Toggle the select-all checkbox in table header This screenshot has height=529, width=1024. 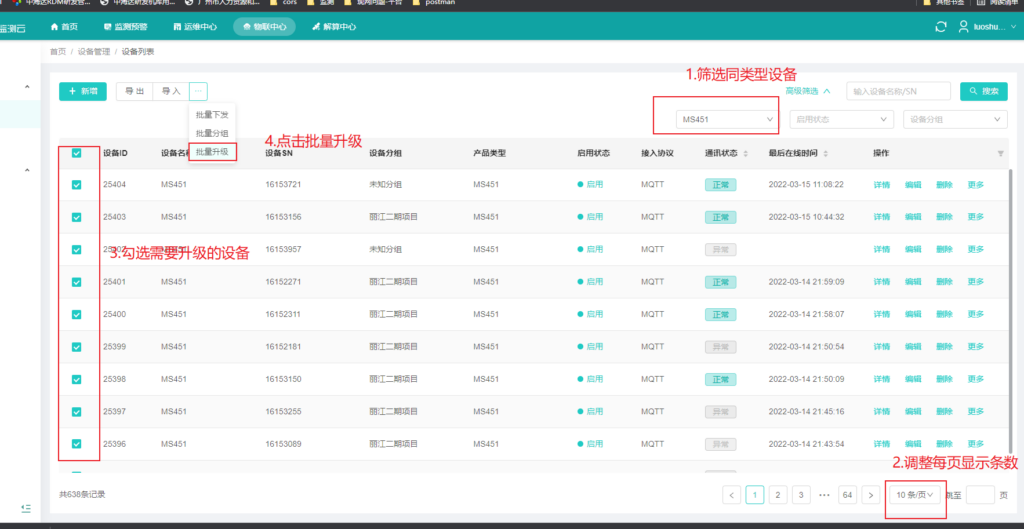tap(77, 153)
